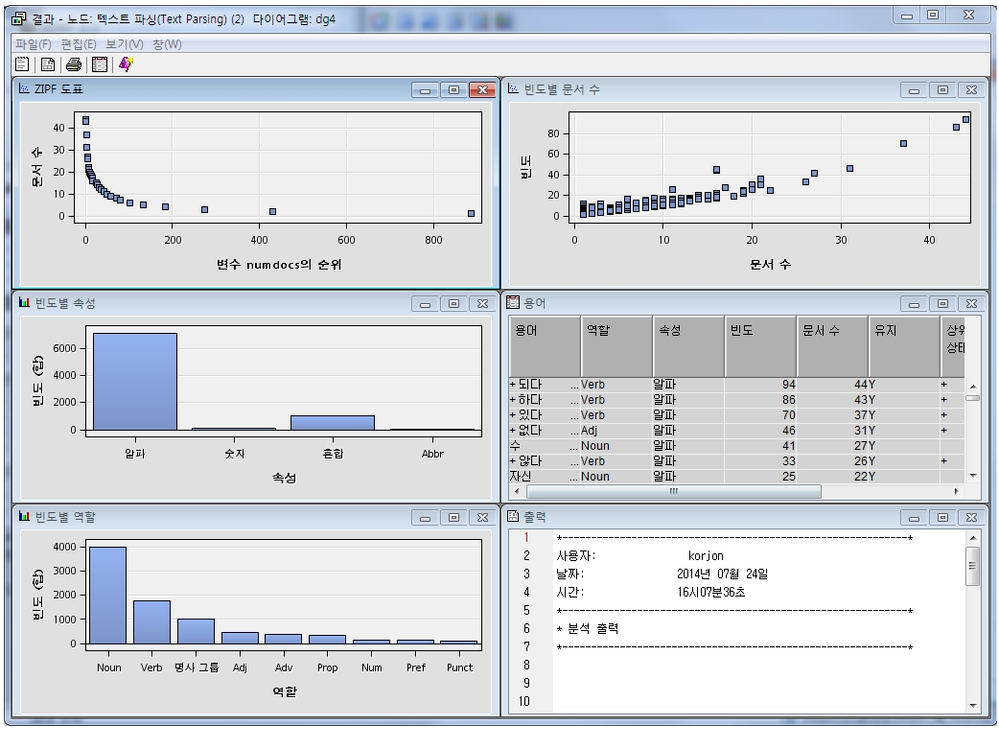Screen dimensions: 999x730
Task: Open the 파일(F) menu
Action: [x=33, y=45]
